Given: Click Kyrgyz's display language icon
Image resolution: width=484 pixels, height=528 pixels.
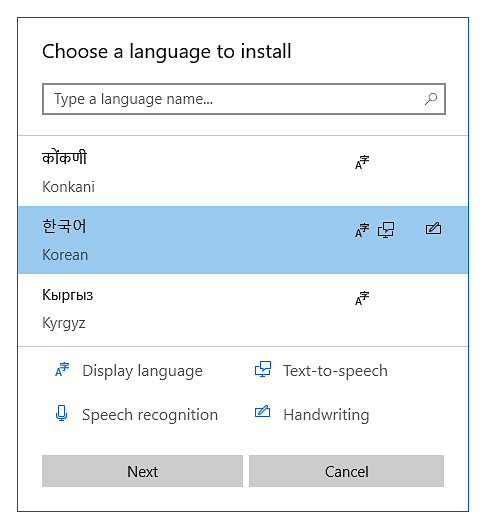Looking at the screenshot, I should pyautogui.click(x=362, y=298).
